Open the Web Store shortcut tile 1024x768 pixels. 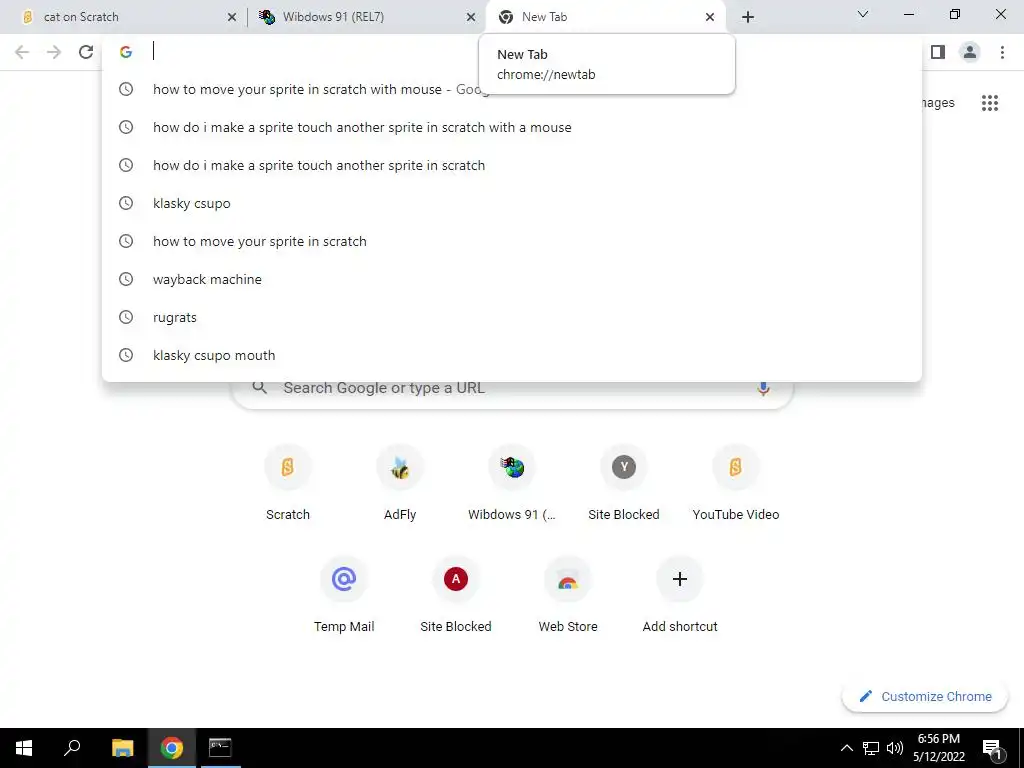pos(568,596)
